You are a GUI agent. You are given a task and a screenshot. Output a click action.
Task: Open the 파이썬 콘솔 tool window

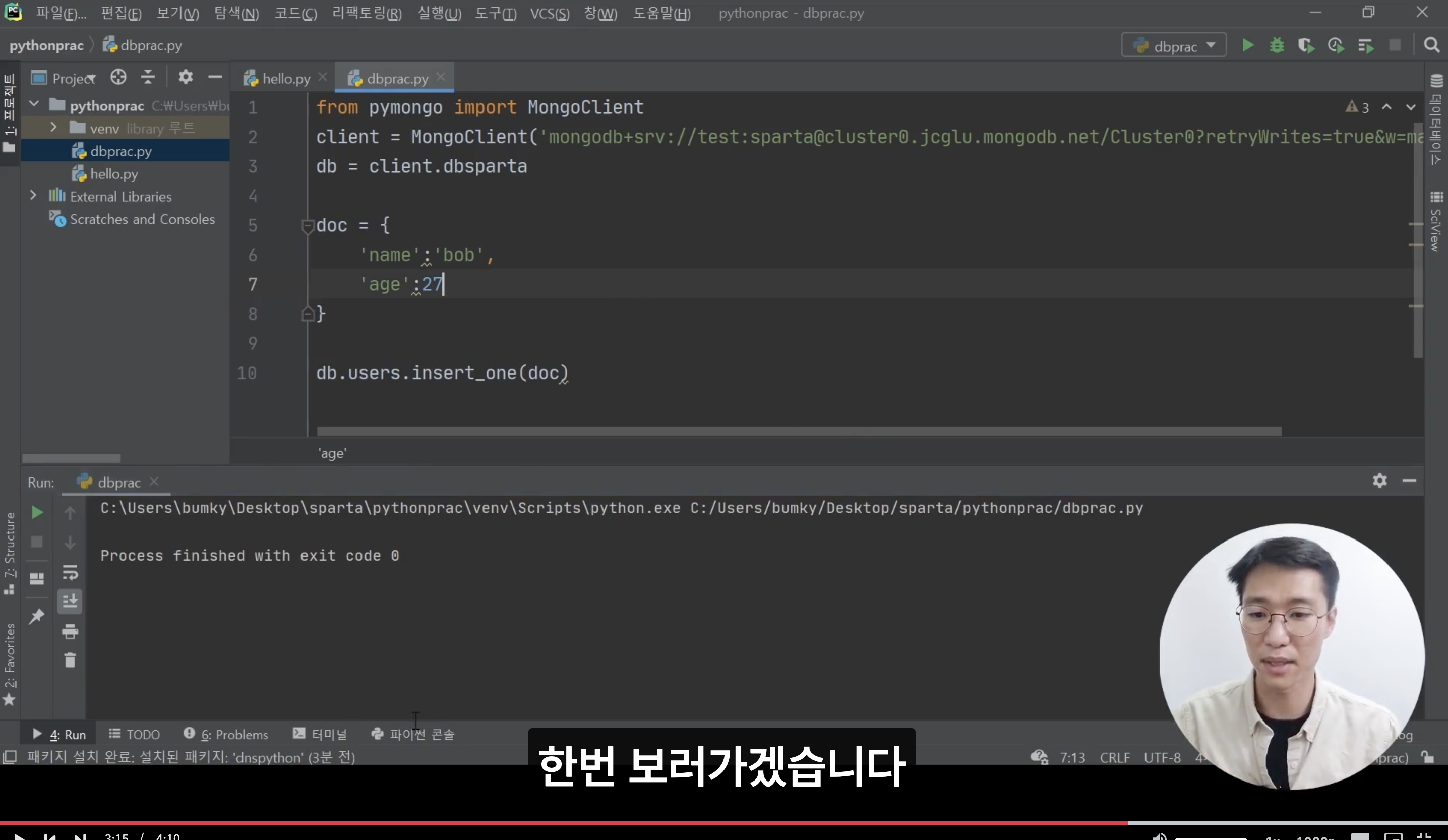(x=412, y=734)
